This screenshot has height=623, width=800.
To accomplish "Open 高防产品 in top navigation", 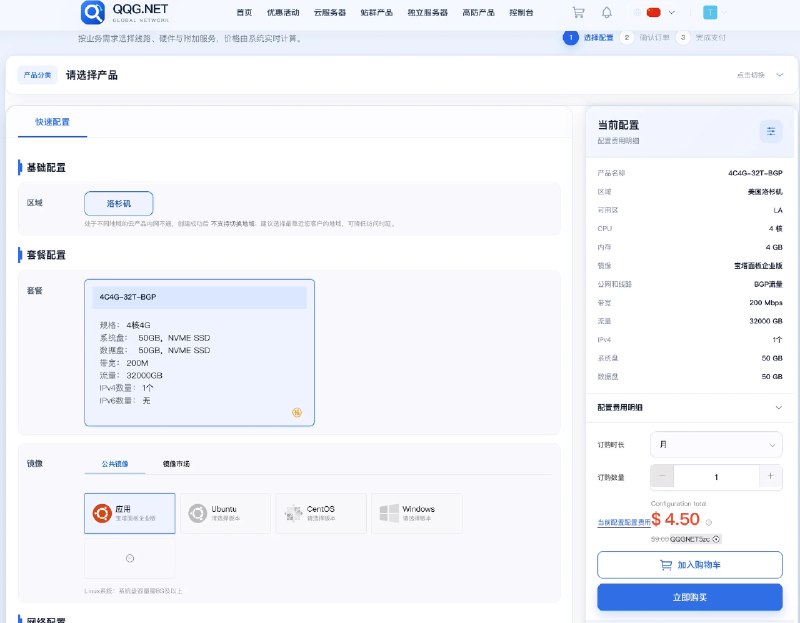I will coord(479,12).
